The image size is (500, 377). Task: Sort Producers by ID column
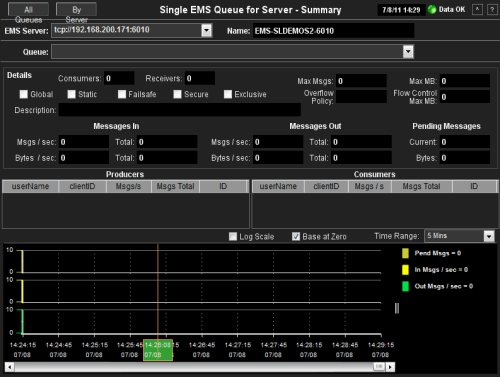(x=223, y=186)
